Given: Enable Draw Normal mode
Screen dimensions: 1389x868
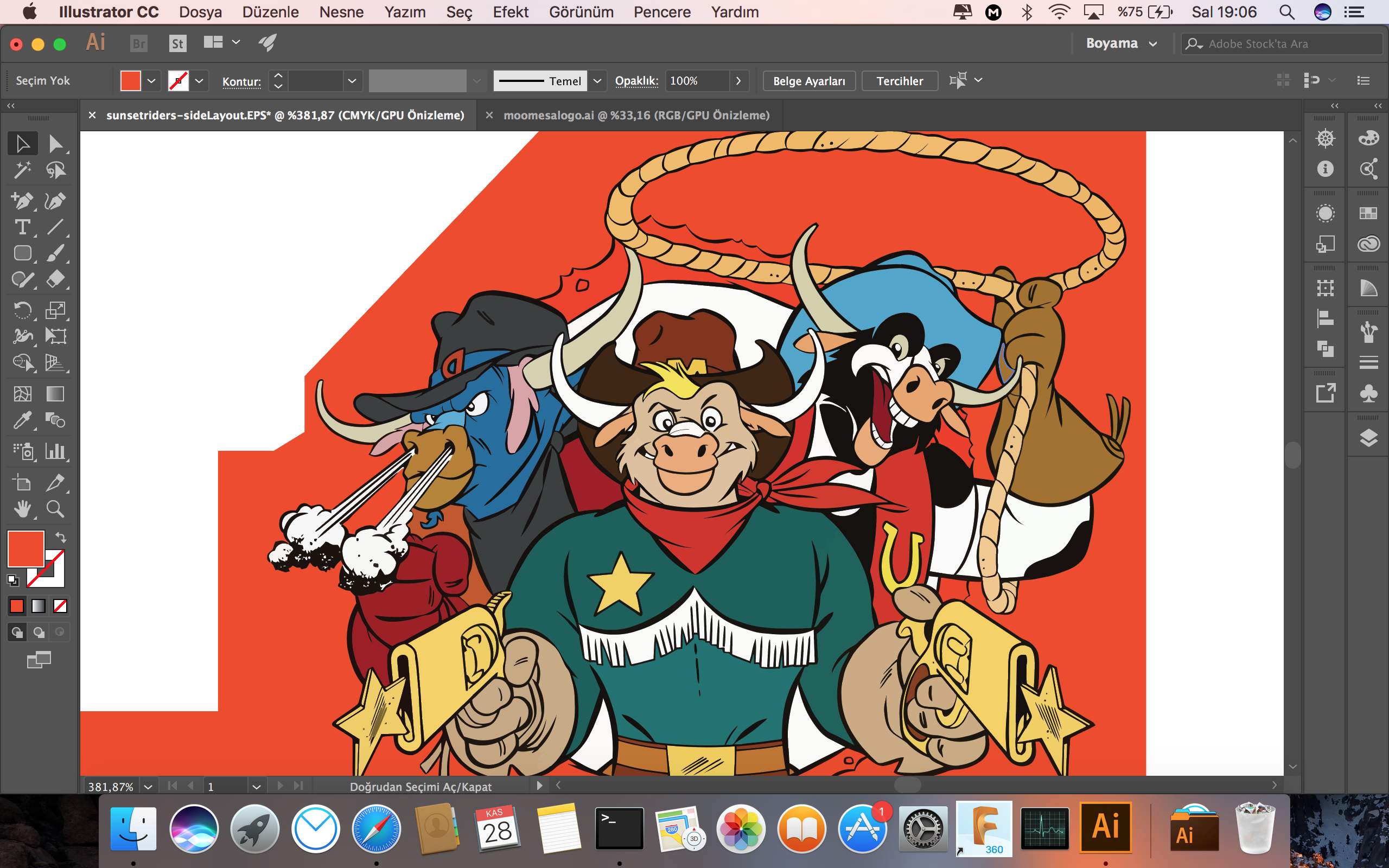Looking at the screenshot, I should pyautogui.click(x=17, y=632).
